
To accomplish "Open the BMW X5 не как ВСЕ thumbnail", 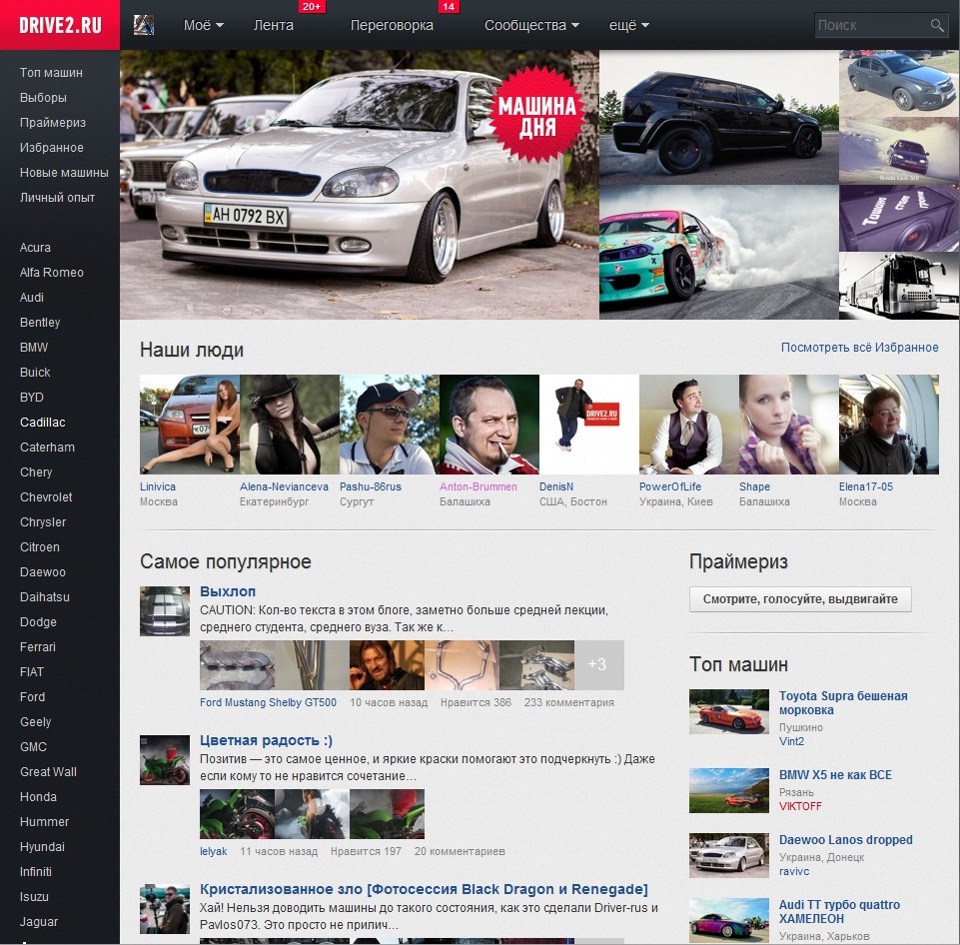I will pos(729,790).
